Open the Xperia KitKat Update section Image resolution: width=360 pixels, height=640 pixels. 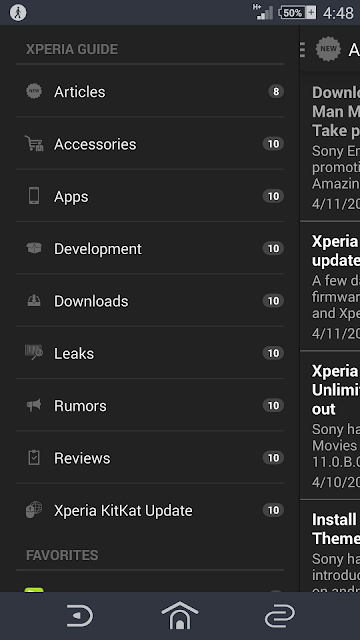tap(150, 510)
